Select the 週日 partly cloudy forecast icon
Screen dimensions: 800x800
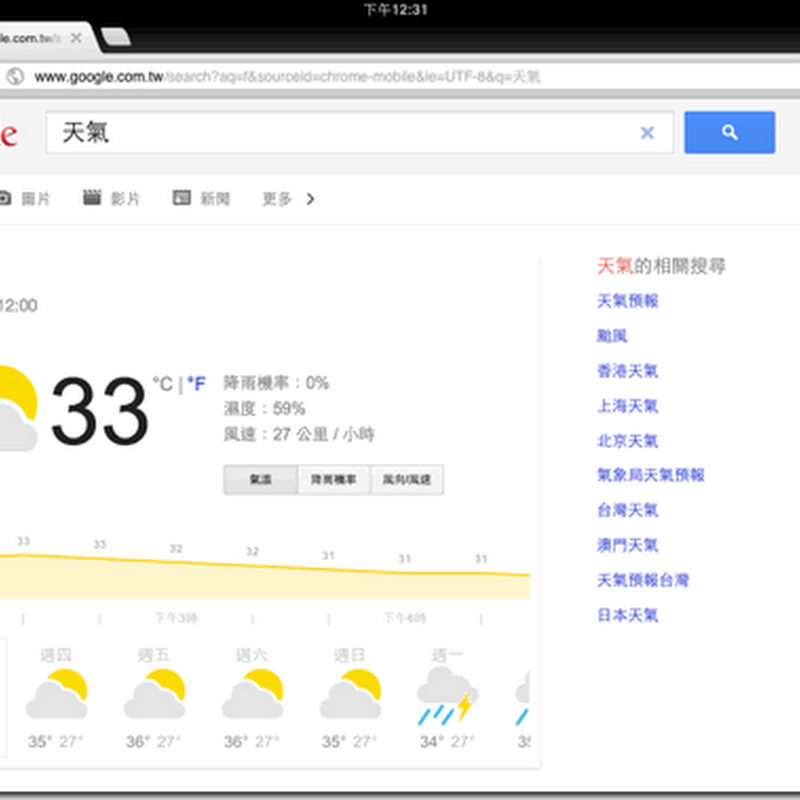[351, 694]
